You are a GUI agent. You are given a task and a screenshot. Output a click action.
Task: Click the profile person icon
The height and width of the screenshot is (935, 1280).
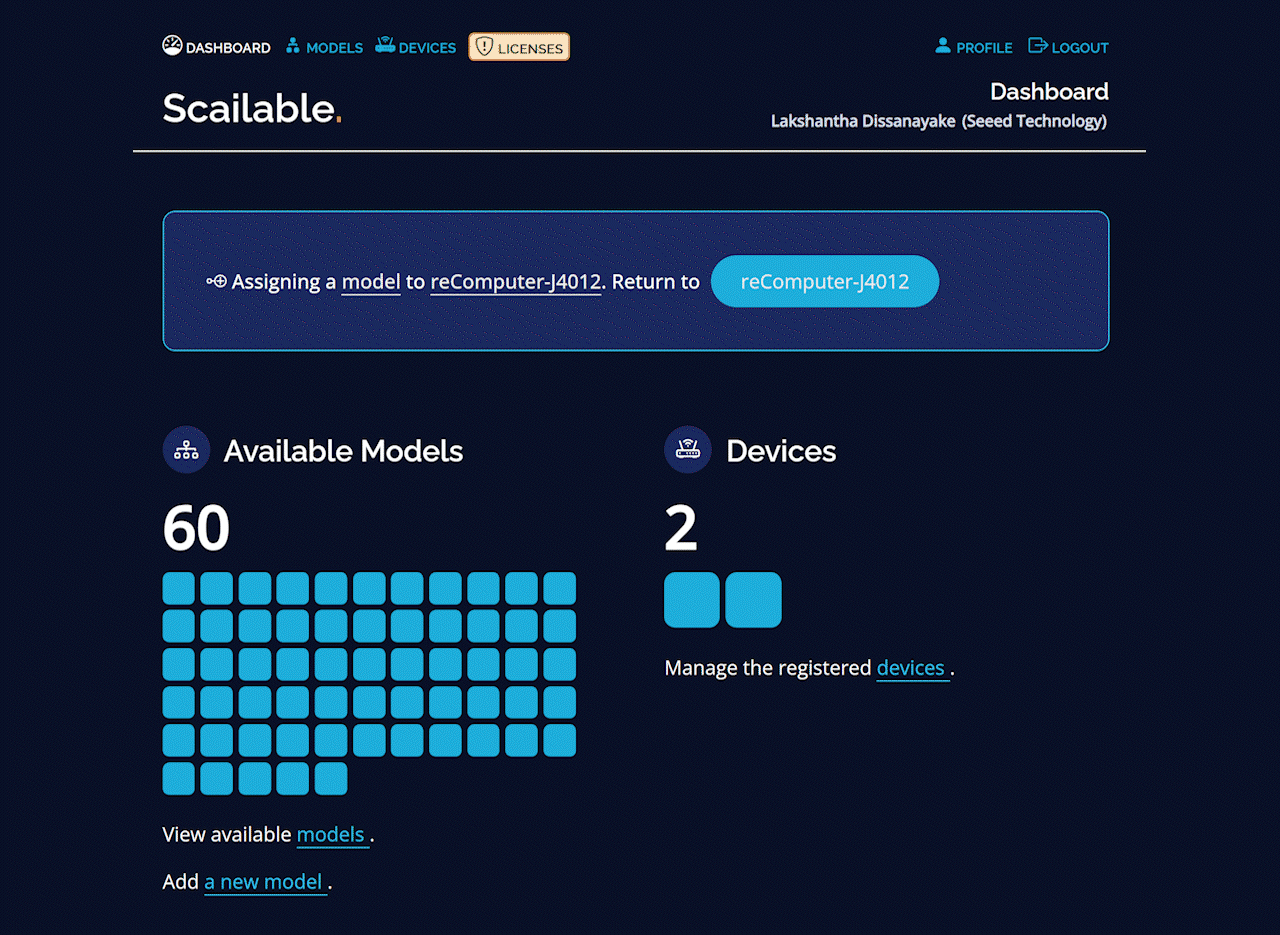coord(942,46)
